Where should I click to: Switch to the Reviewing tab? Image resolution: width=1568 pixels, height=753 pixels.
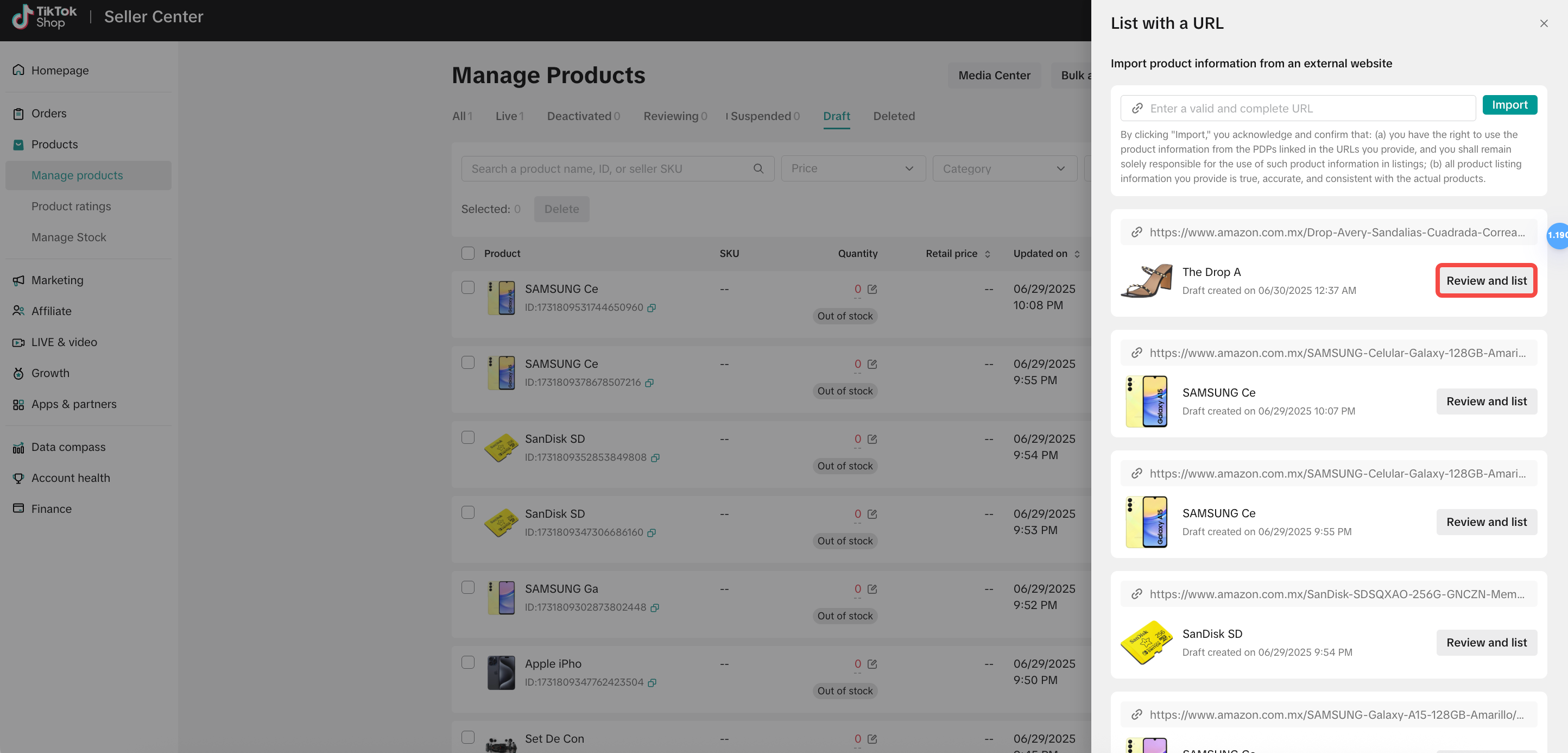click(x=675, y=116)
